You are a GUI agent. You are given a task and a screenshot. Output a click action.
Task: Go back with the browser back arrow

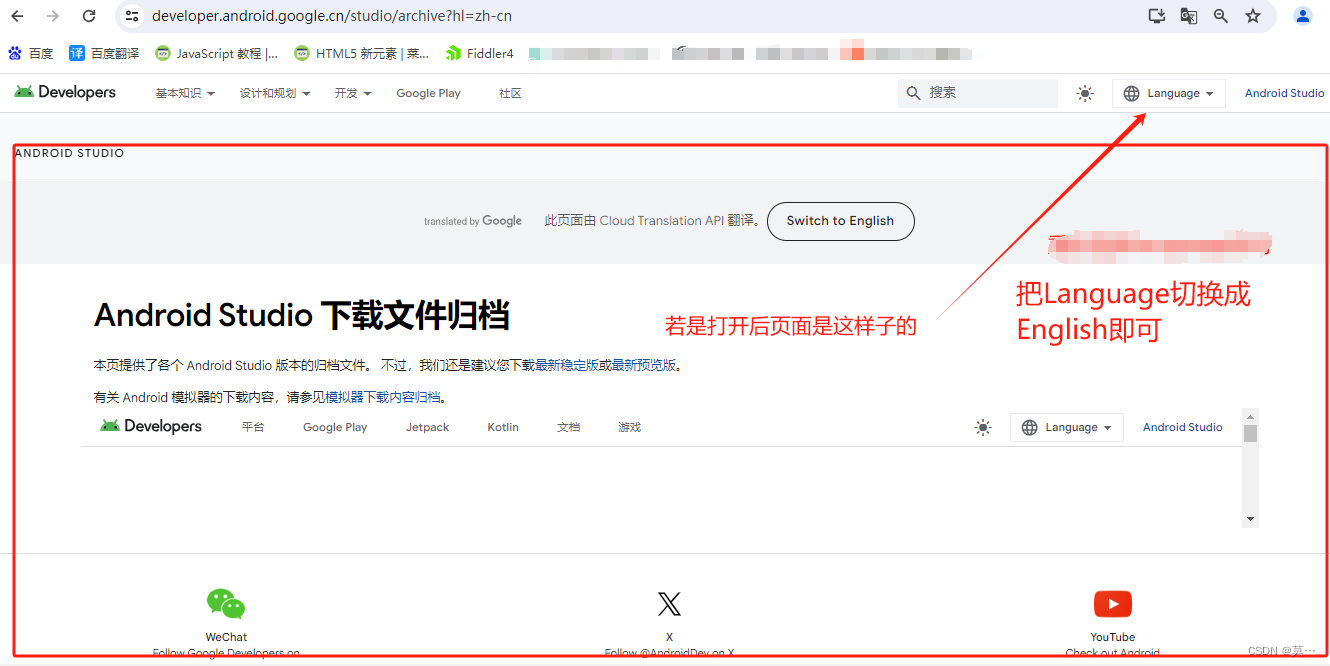17,16
